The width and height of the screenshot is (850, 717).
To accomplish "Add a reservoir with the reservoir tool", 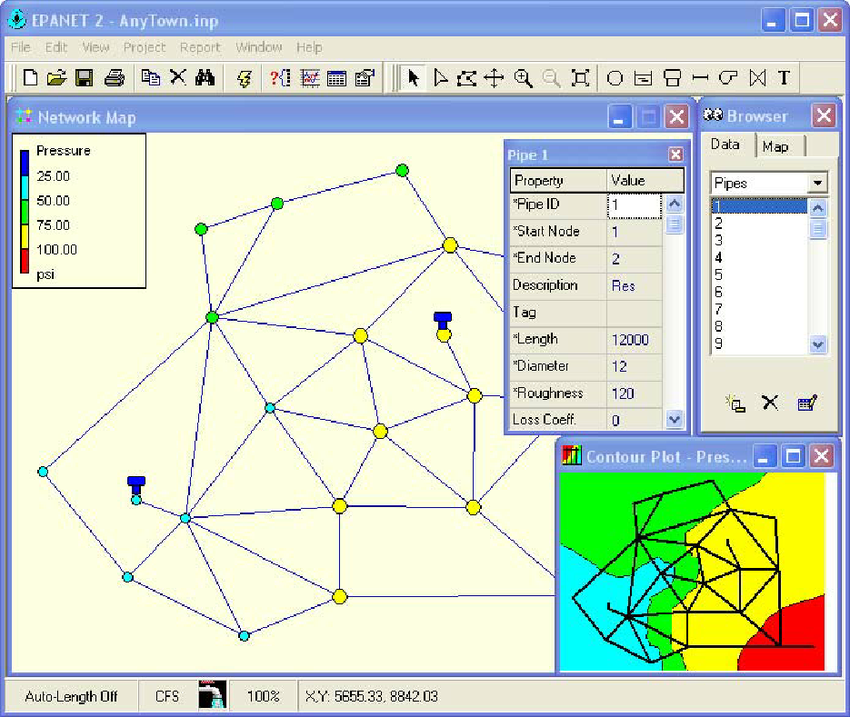I will point(643,79).
